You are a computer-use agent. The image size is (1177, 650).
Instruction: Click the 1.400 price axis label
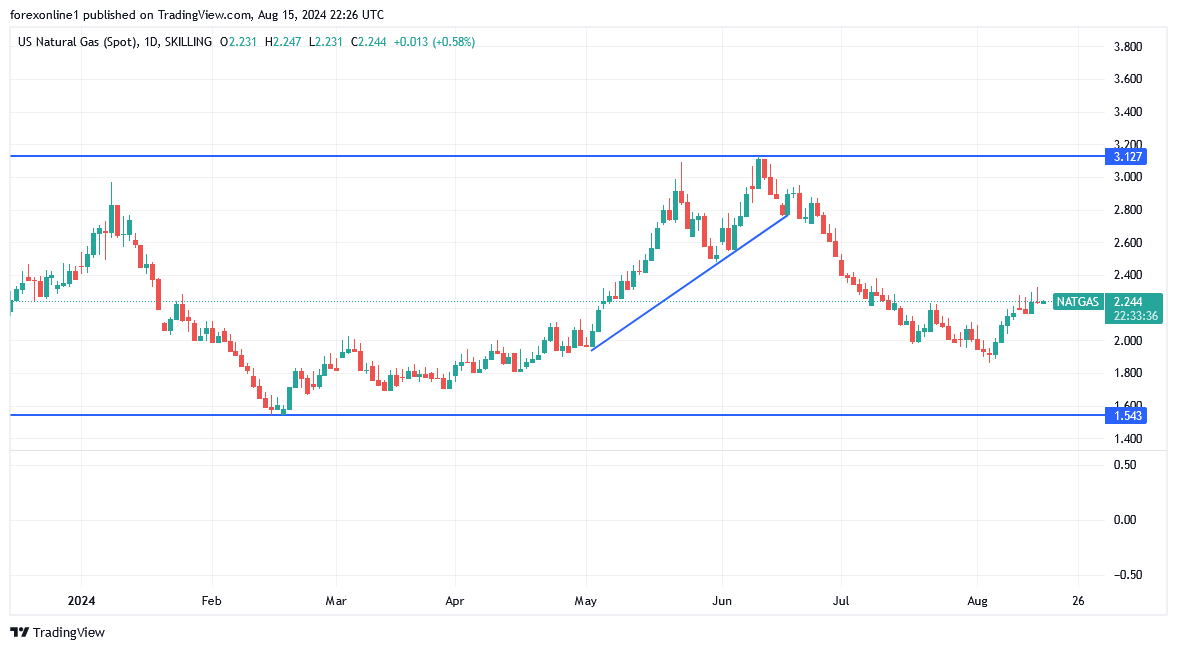tap(1127, 438)
